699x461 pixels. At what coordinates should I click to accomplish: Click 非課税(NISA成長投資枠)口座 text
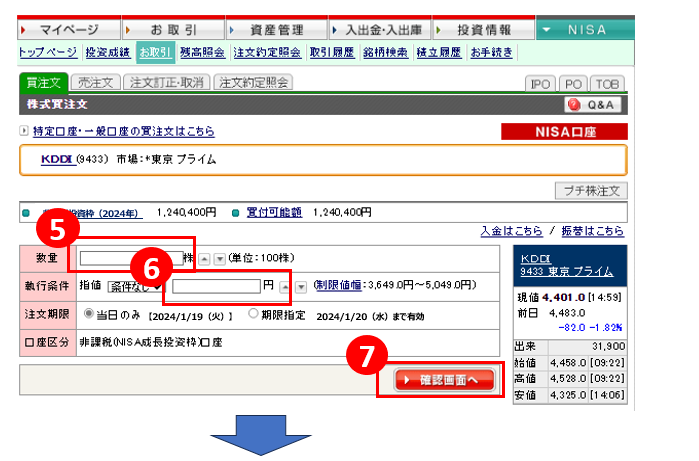(x=151, y=342)
